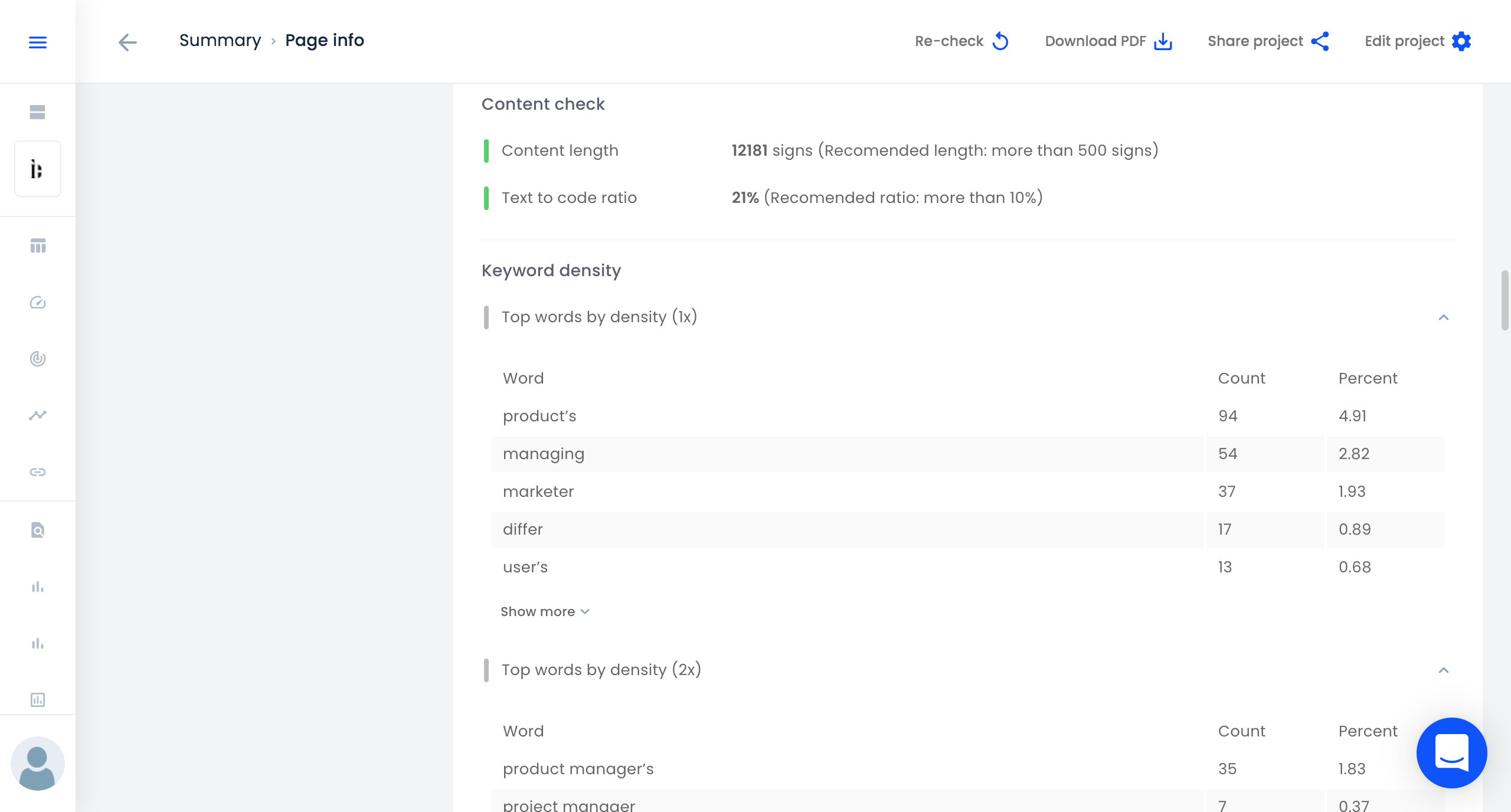The width and height of the screenshot is (1511, 812).
Task: Click percent value 2.82
Action: coord(1354,454)
